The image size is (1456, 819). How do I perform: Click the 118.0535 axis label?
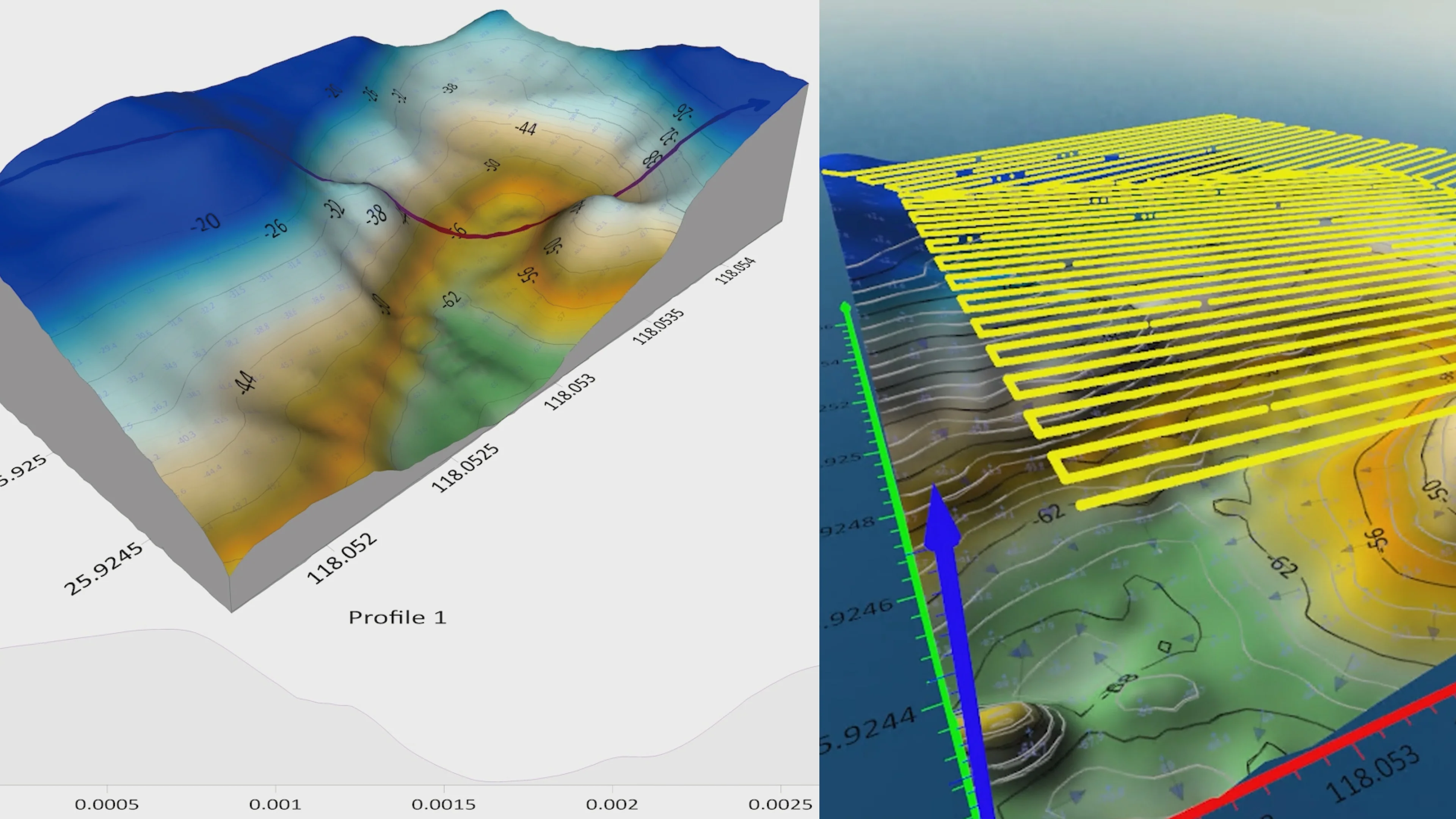point(657,327)
